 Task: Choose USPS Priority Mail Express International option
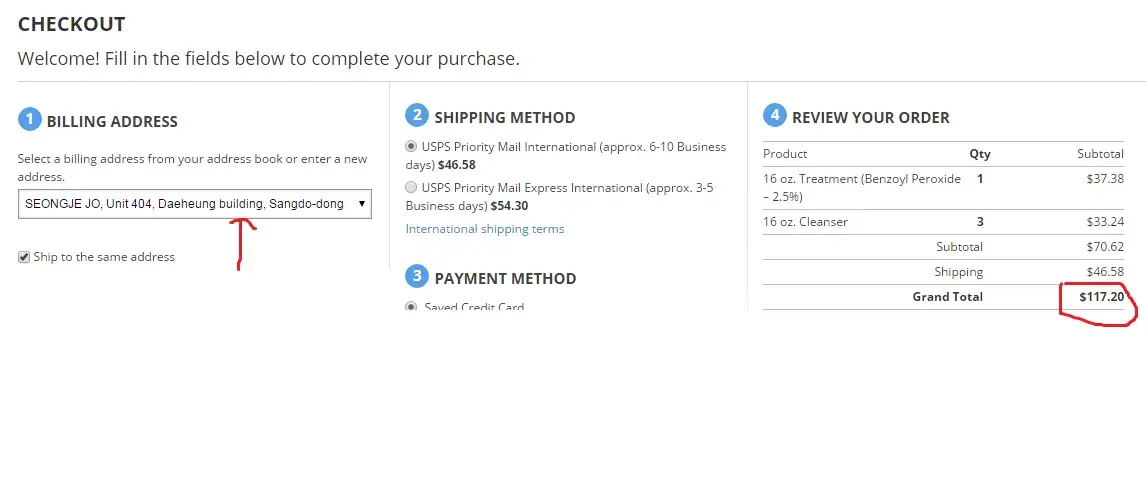tap(411, 187)
